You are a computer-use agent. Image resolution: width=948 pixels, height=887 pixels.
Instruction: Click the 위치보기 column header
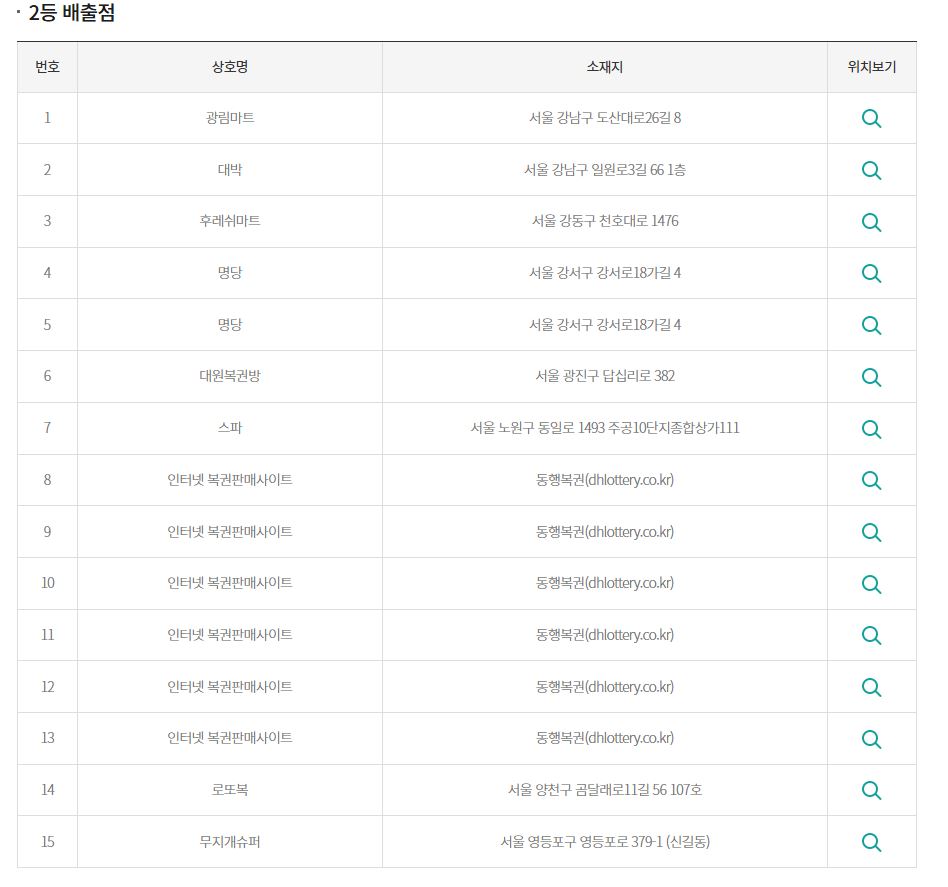871,67
